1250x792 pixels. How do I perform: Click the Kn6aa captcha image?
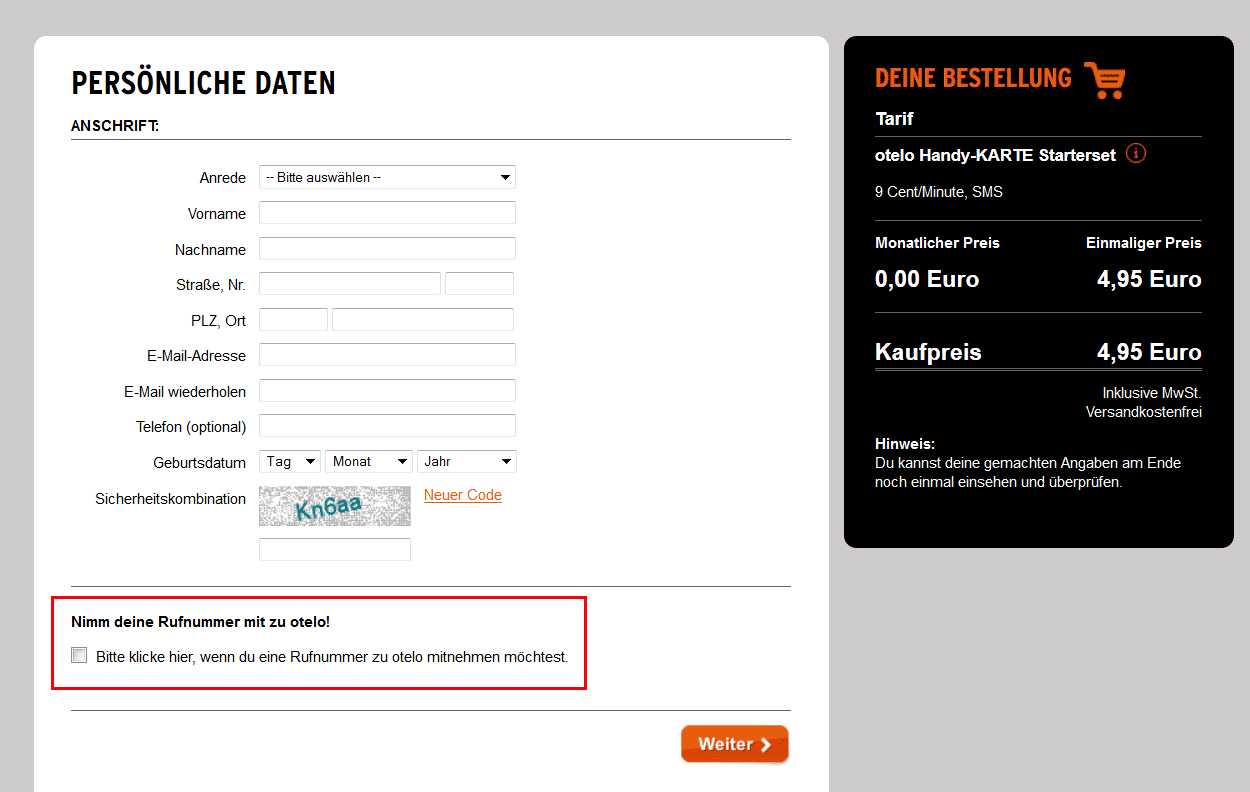click(x=335, y=506)
